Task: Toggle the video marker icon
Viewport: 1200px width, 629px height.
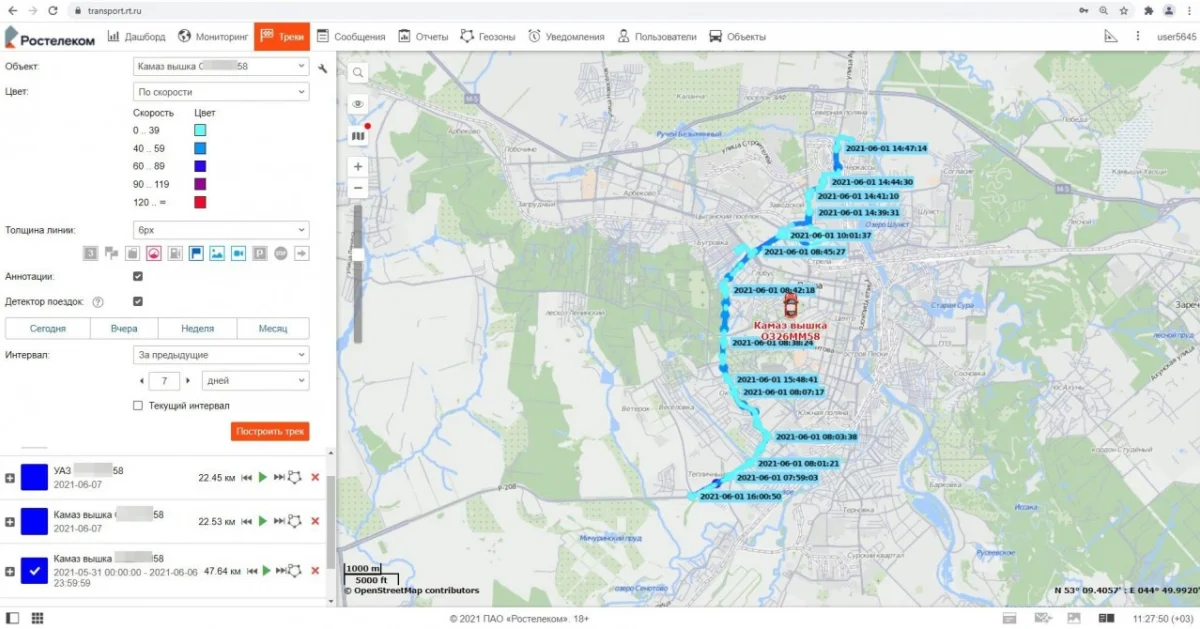Action: pos(238,253)
